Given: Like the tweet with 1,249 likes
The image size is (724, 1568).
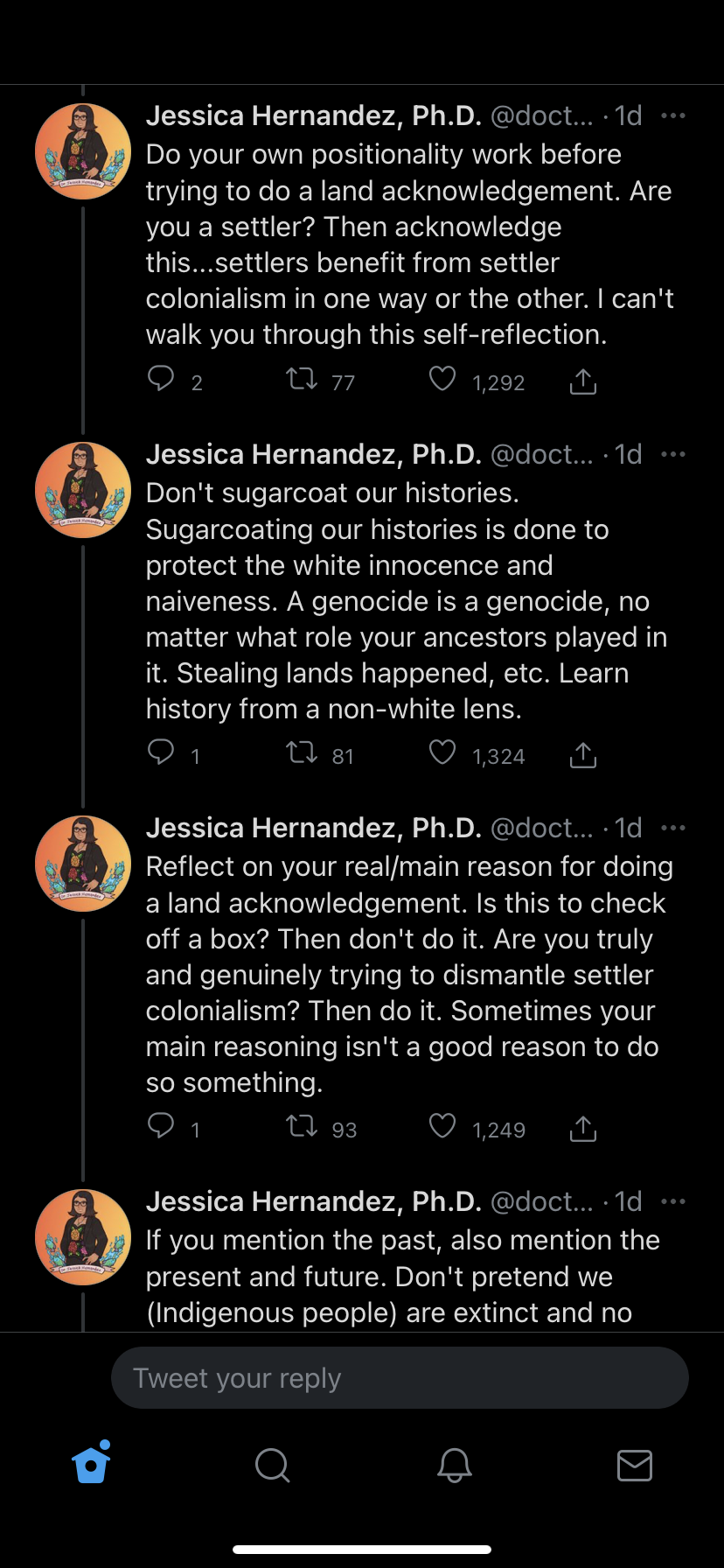Looking at the screenshot, I should (x=442, y=1126).
